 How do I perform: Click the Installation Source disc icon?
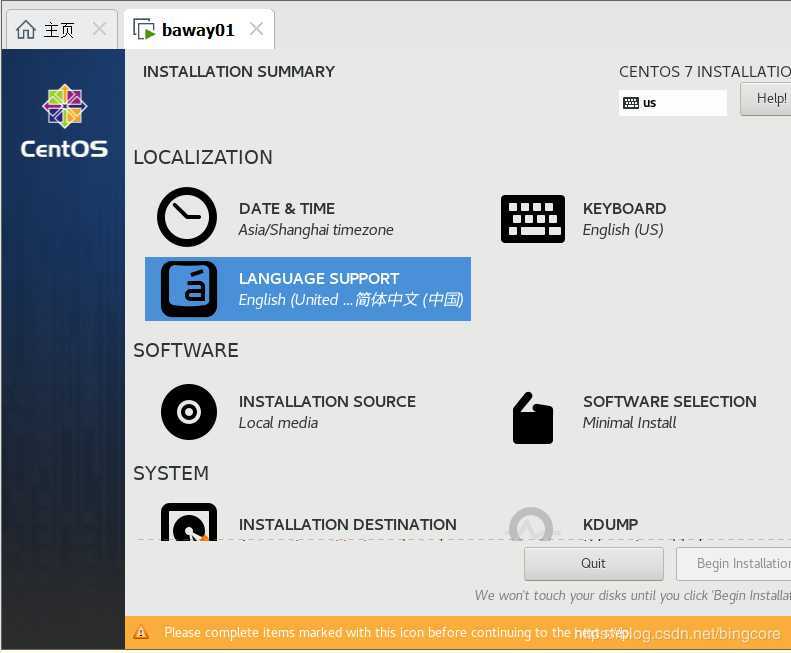pos(189,412)
